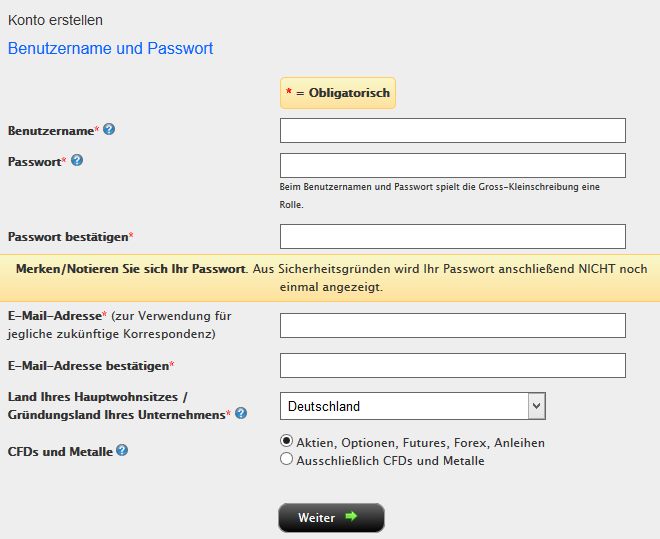Focus the E-Mail-Adresse bestätigen field

(x=452, y=365)
